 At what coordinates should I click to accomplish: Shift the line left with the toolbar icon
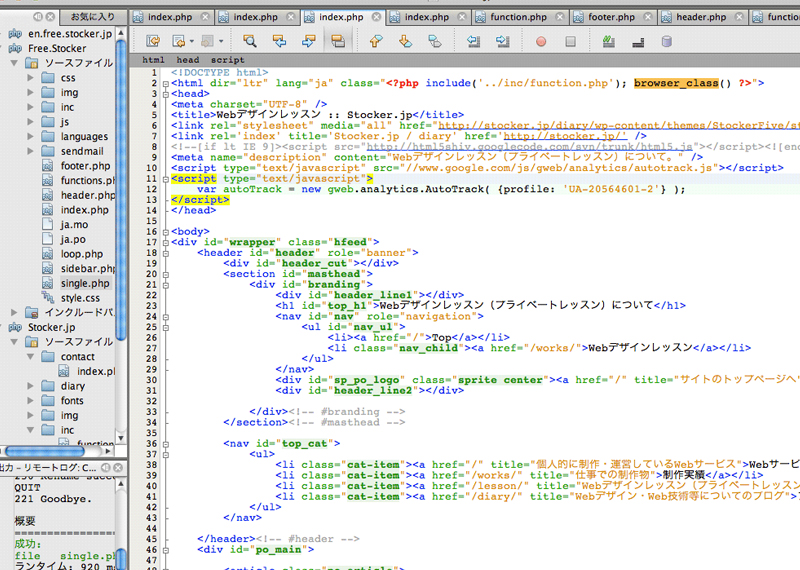pyautogui.click(x=473, y=41)
